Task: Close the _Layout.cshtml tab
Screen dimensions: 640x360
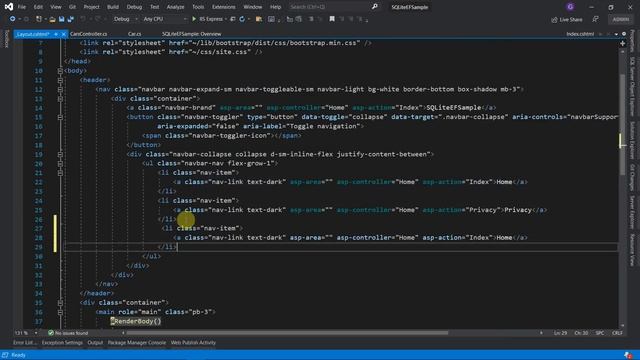Action: (64, 34)
